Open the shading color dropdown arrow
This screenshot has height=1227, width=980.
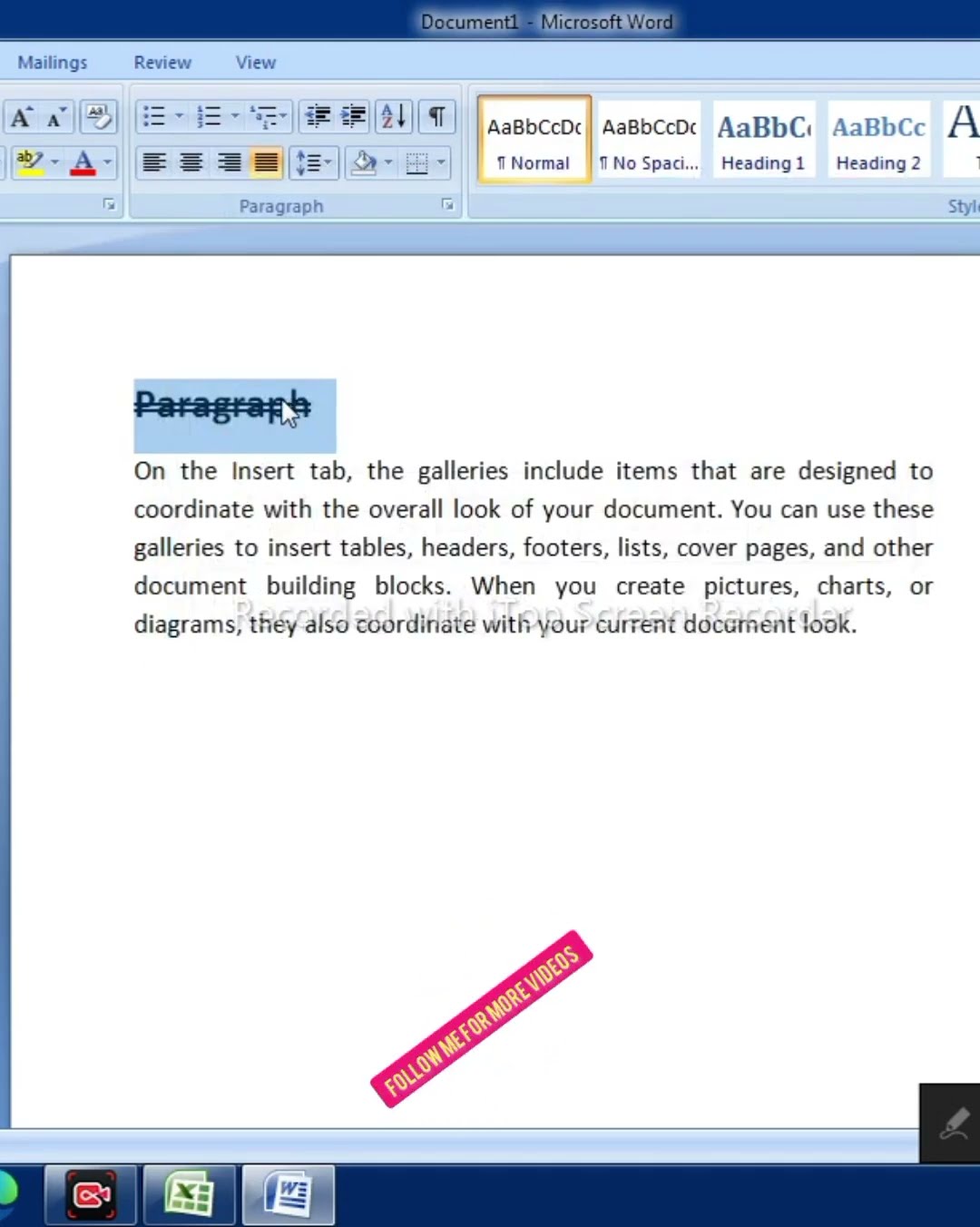tap(388, 162)
